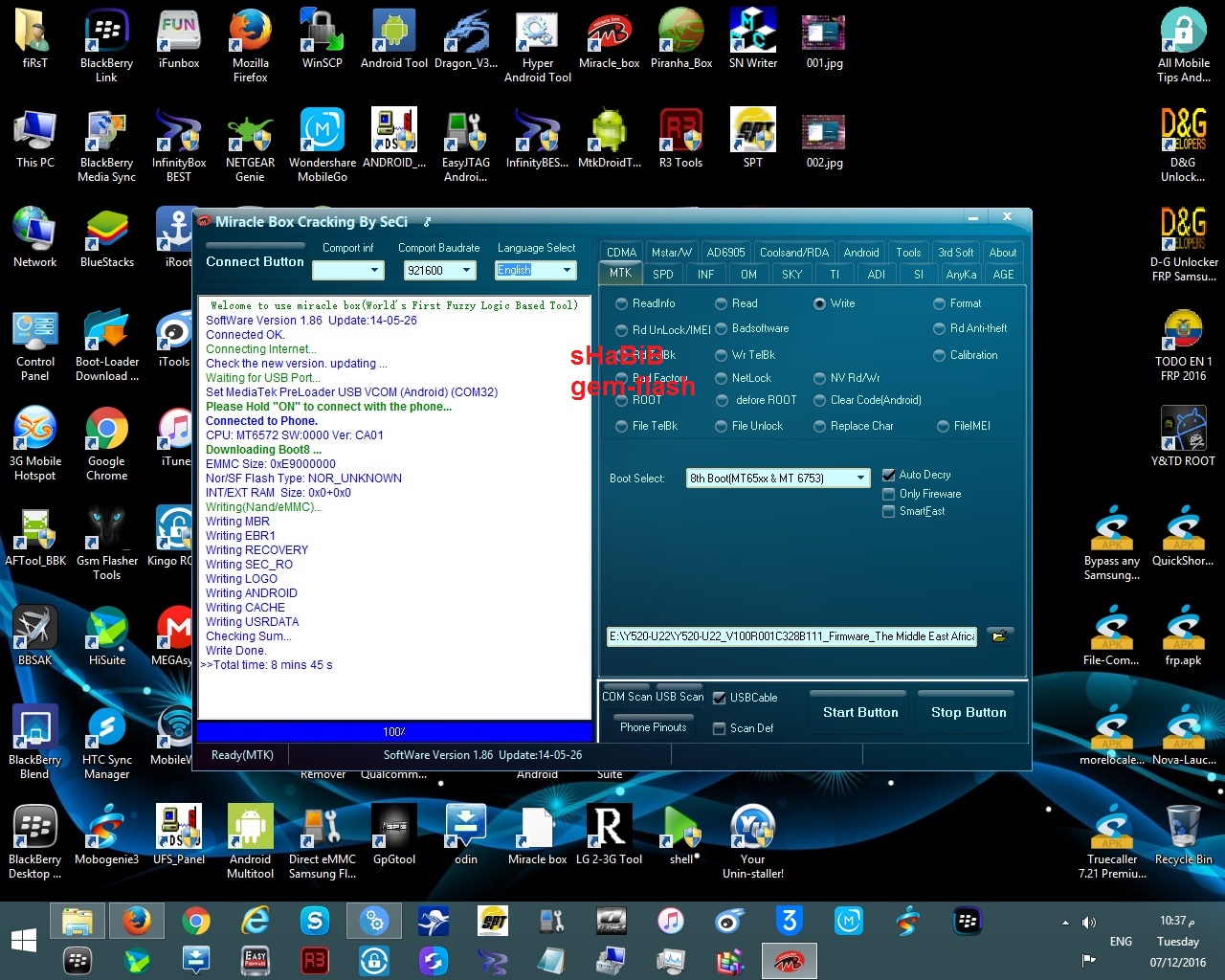Open Firefox from the taskbar

pos(136,922)
